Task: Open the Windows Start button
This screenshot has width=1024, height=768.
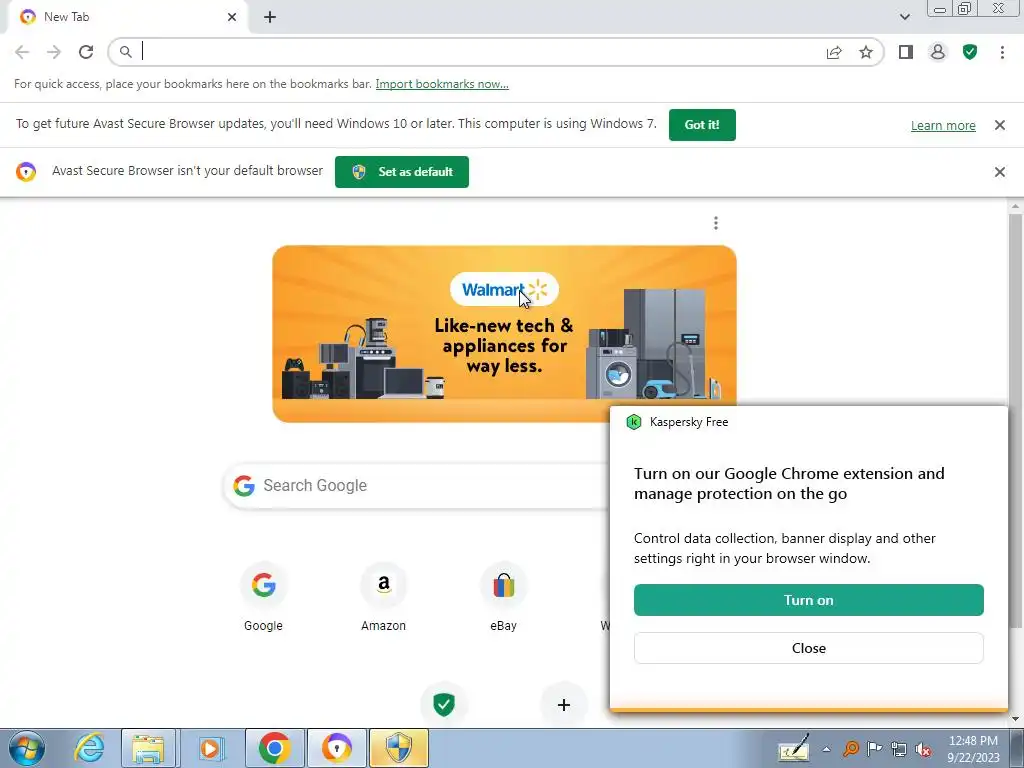Action: pos(27,748)
